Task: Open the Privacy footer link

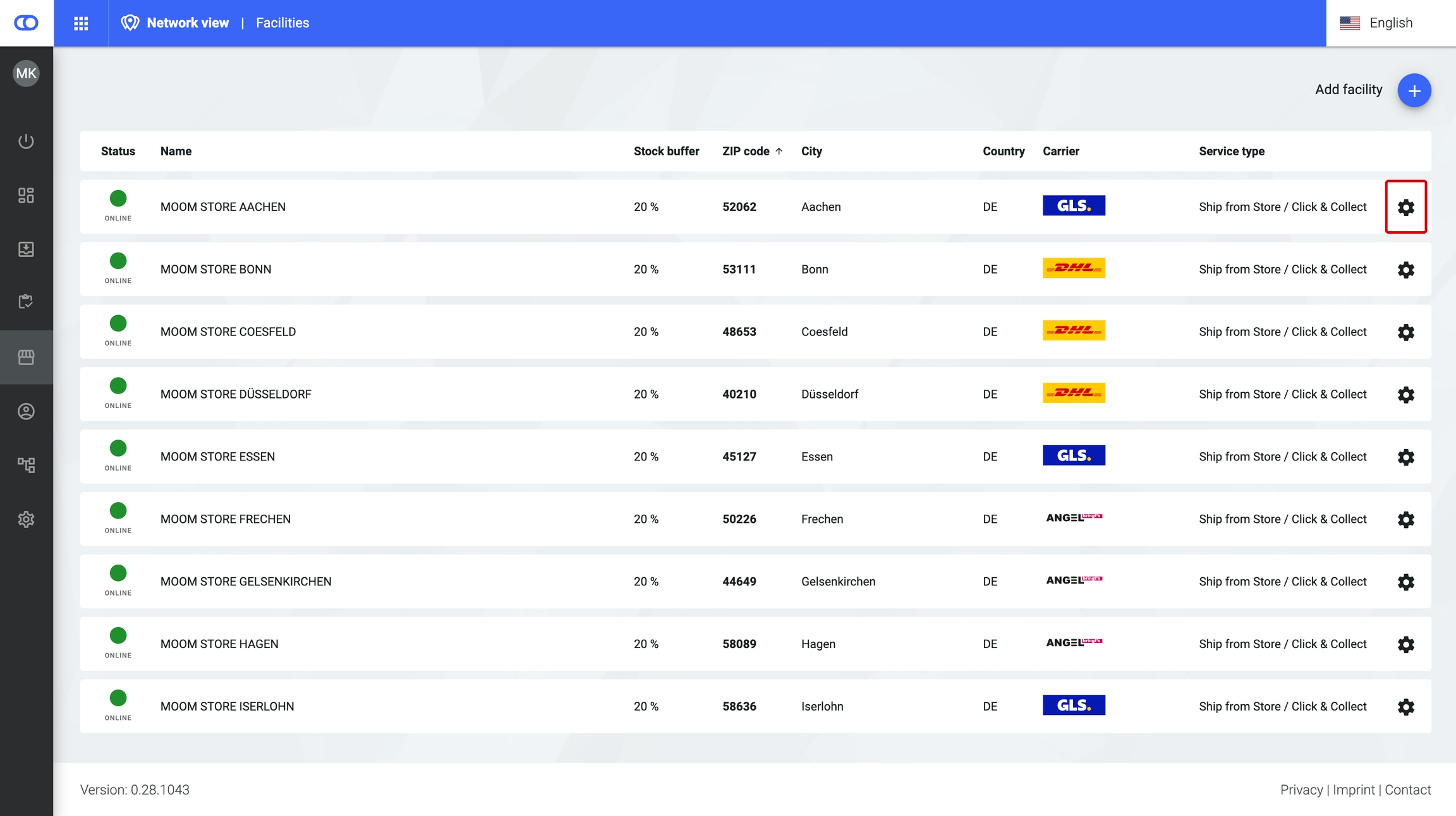Action: (x=1301, y=789)
